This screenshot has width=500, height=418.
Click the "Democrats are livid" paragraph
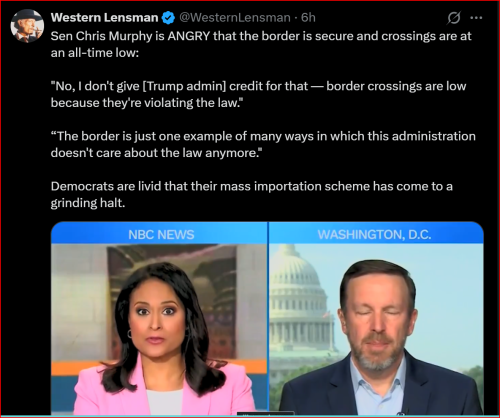click(x=252, y=194)
